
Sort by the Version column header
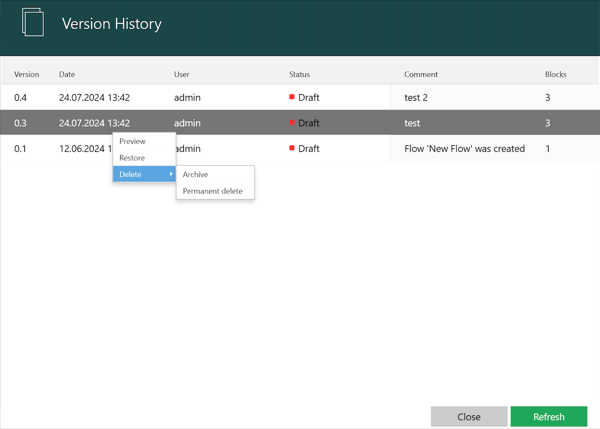[27, 74]
